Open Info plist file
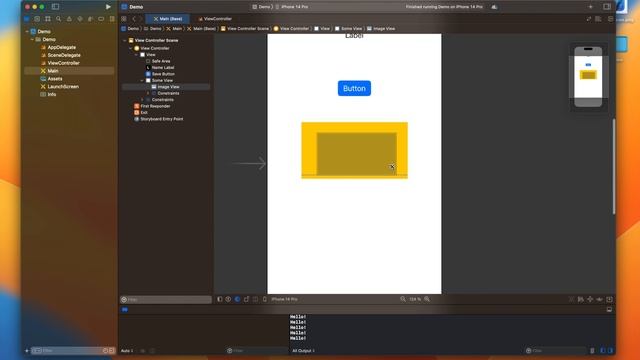 pyautogui.click(x=51, y=94)
